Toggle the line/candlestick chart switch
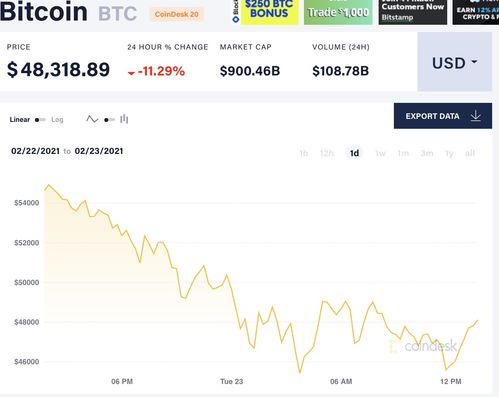Viewport: 499px width, 397px height. [x=109, y=120]
